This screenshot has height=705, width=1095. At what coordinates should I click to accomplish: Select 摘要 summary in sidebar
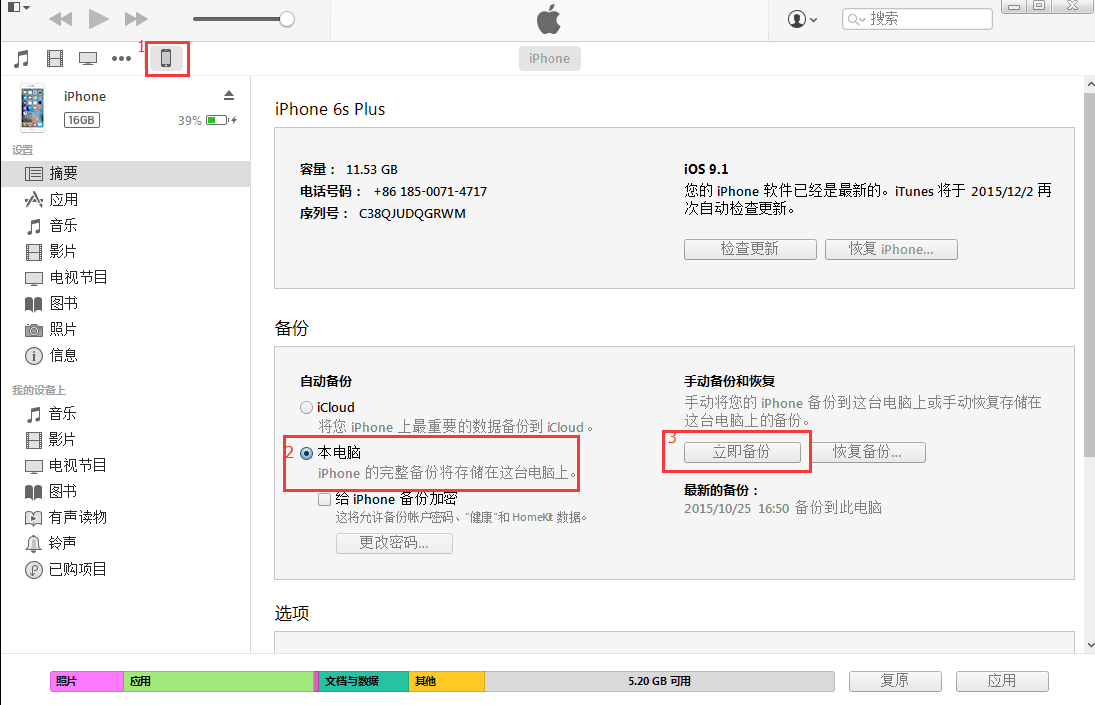[126, 174]
